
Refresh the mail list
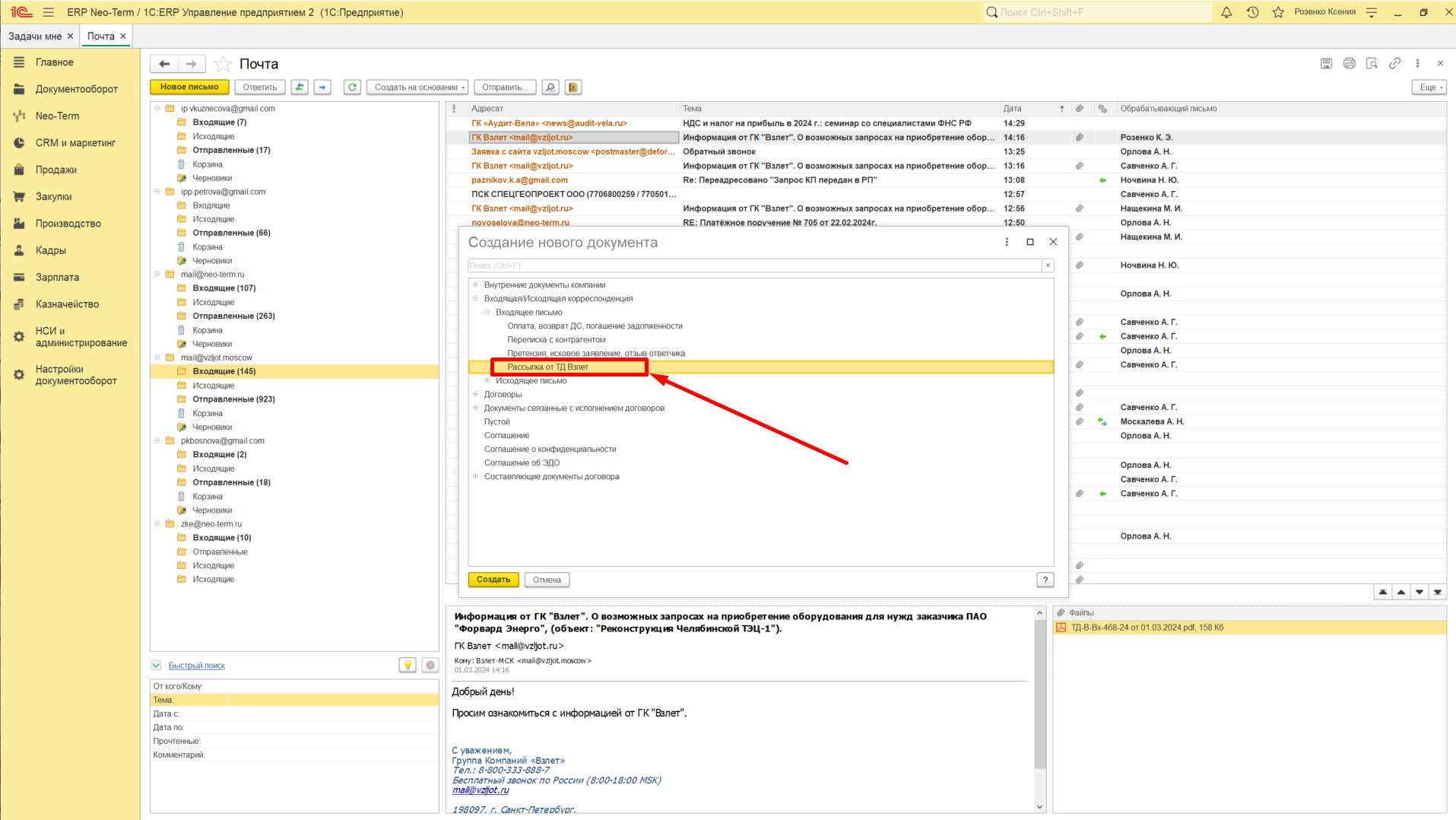(352, 87)
